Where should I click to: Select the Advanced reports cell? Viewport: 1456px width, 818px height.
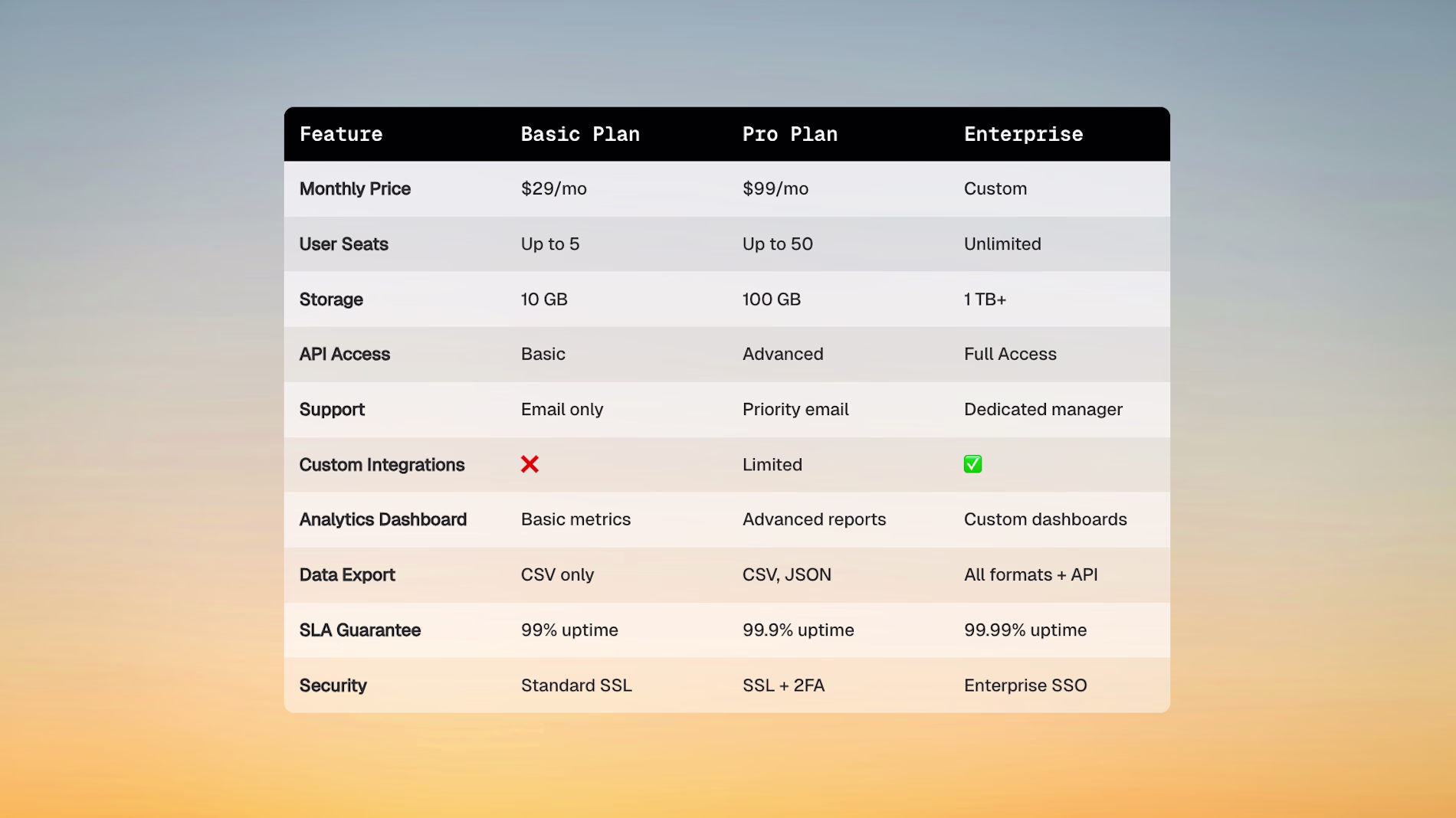[814, 520]
